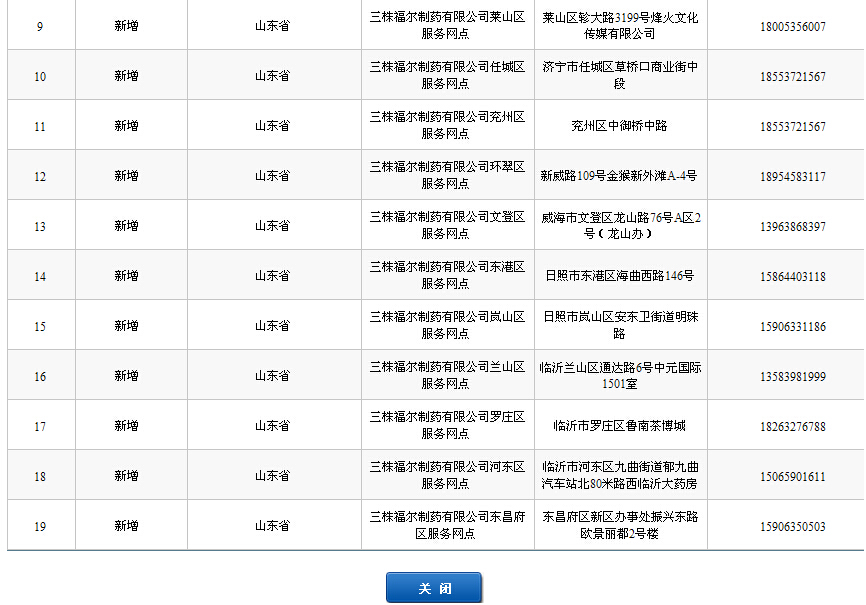
Task: Select address 日照市岚山区安东卫街道明珠路
Action: (620, 325)
